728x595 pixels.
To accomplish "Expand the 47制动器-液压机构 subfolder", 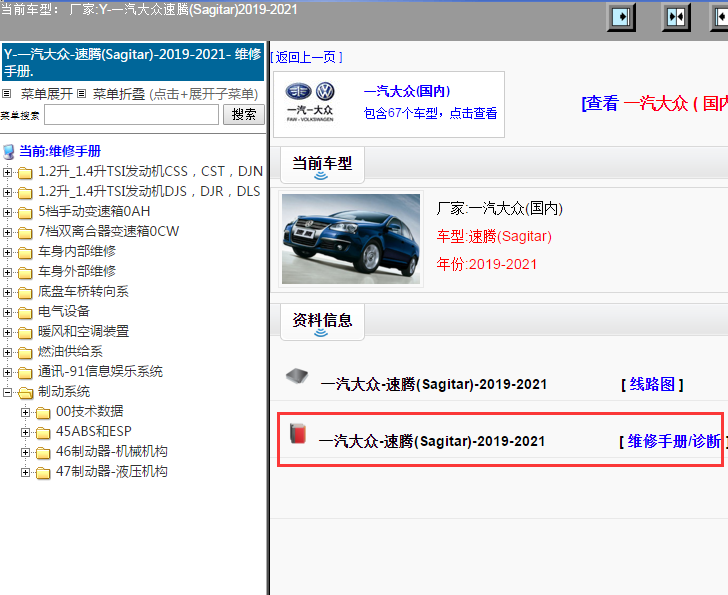I will click(26, 472).
